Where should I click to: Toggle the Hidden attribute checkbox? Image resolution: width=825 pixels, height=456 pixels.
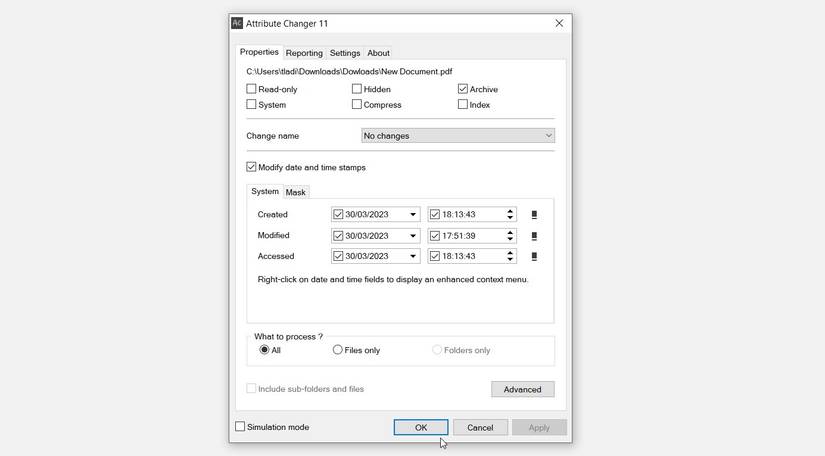coord(357,89)
